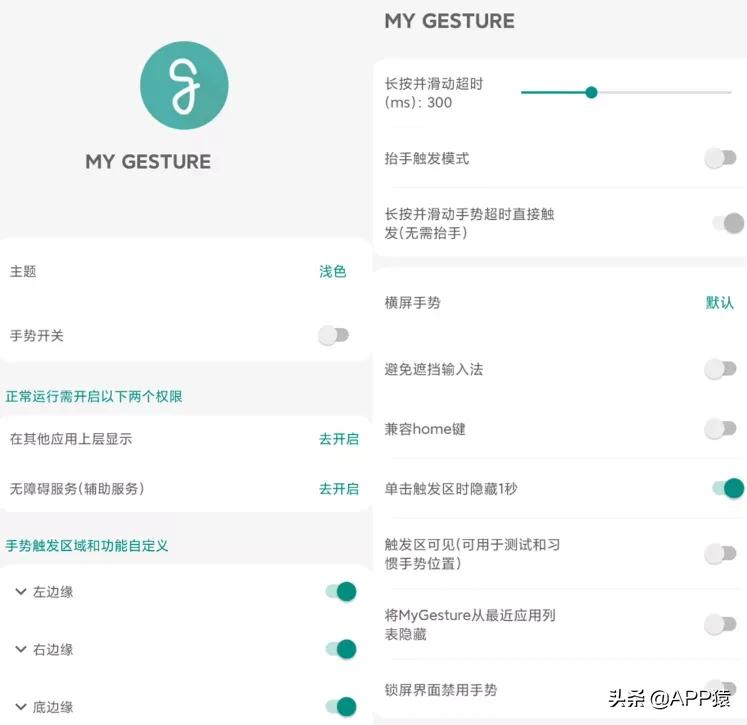Expand the 左边缘 chevron
The height and width of the screenshot is (725, 747).
[x=20, y=592]
